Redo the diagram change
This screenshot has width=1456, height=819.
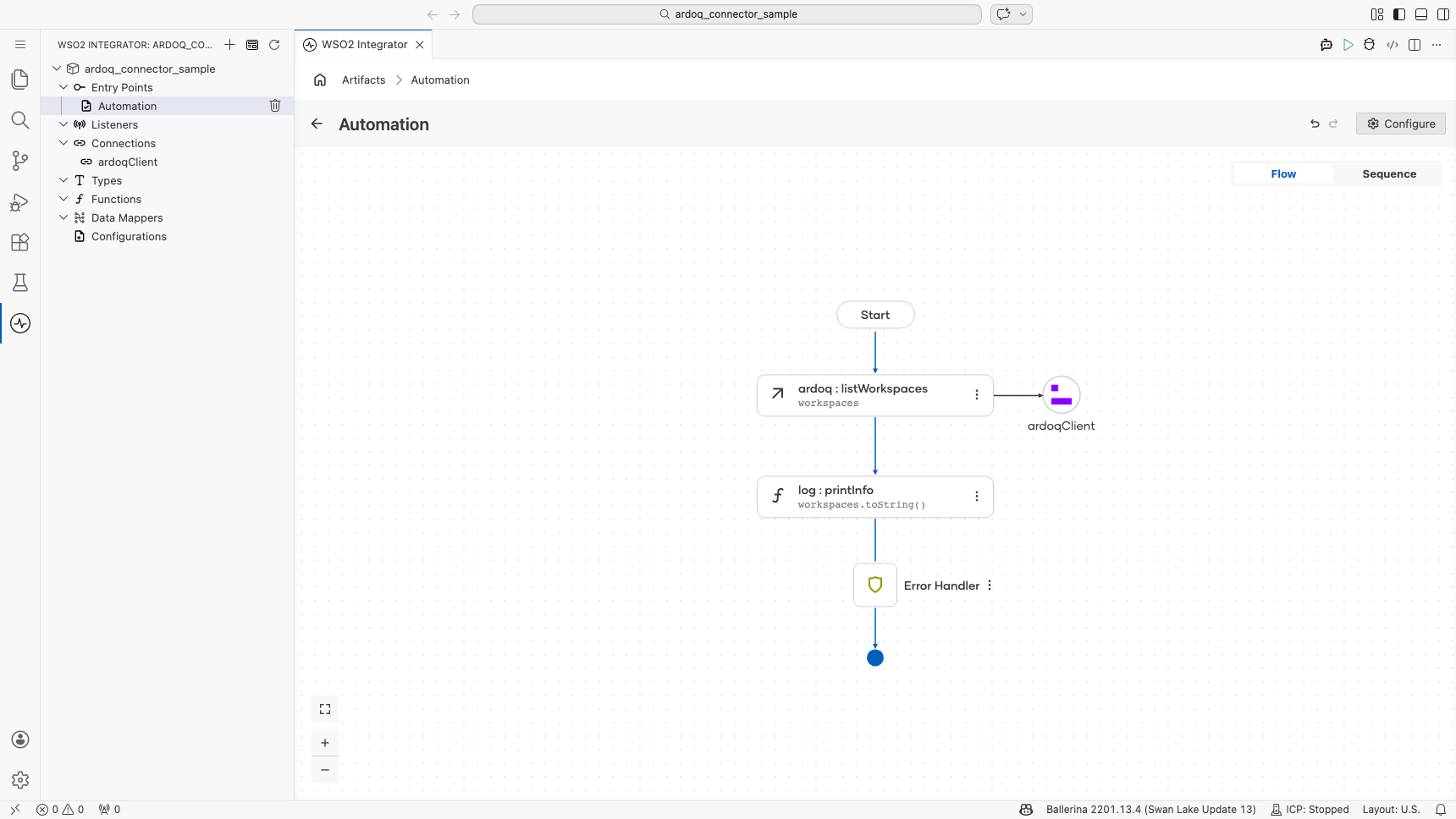(1333, 124)
